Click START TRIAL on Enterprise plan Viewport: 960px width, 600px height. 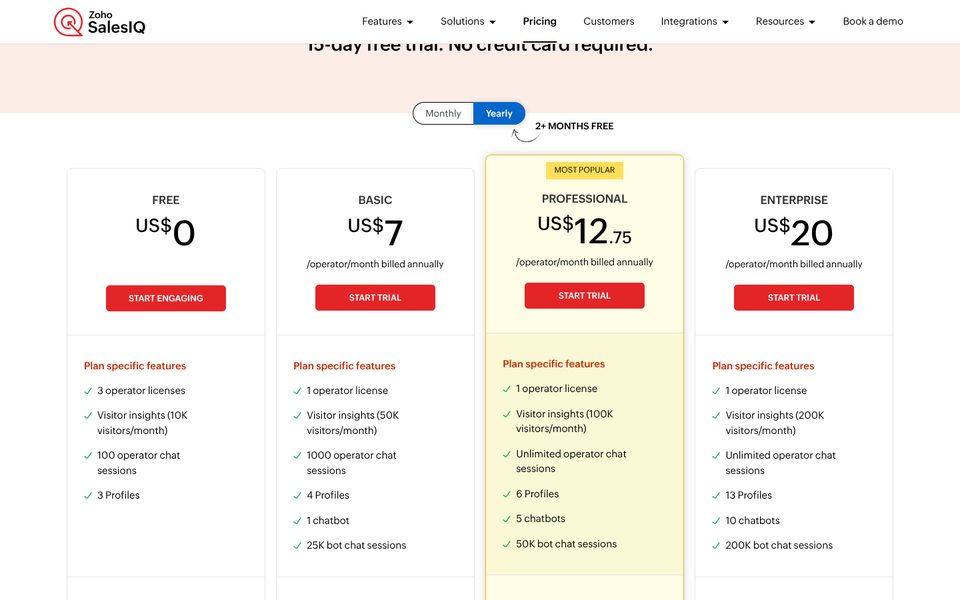click(794, 298)
